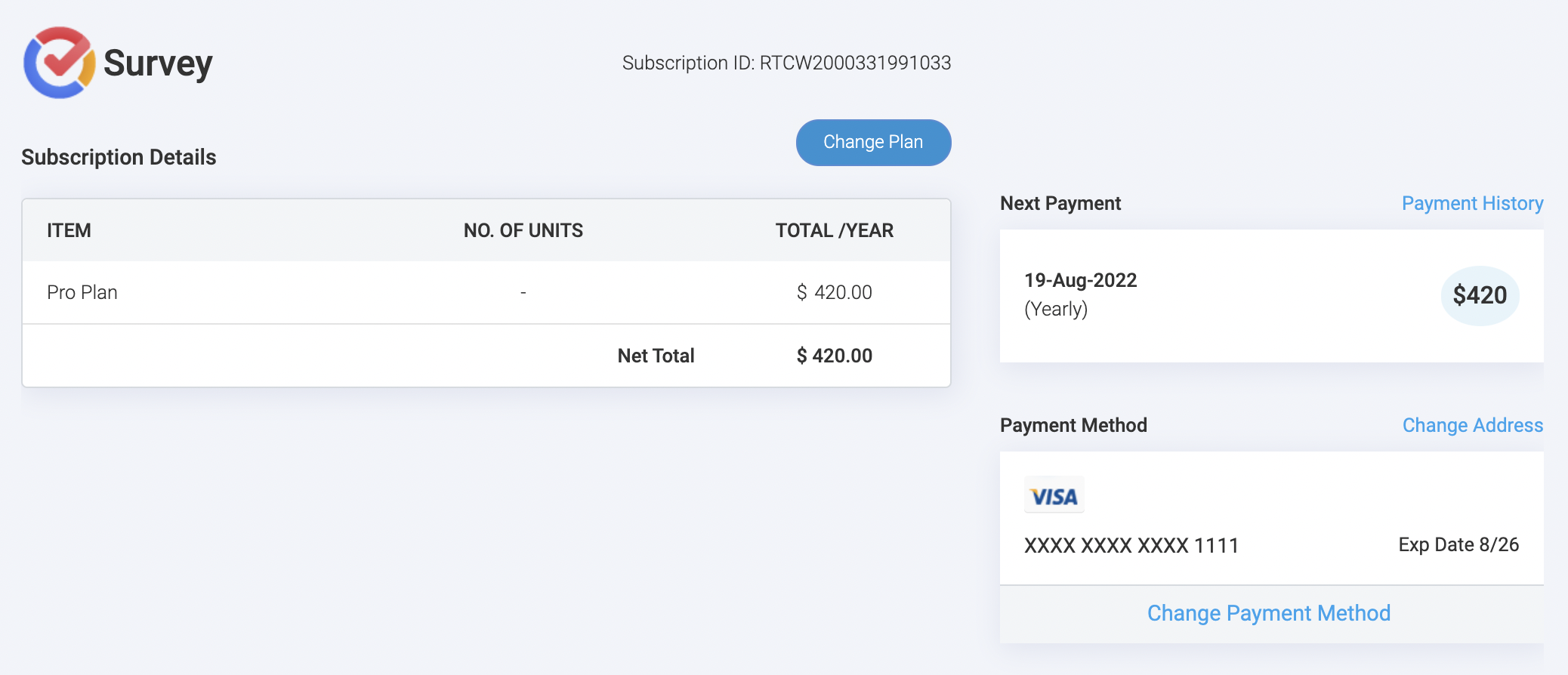1568x675 pixels.
Task: Click the Pro Plan $ 420.00 price
Action: point(834,292)
